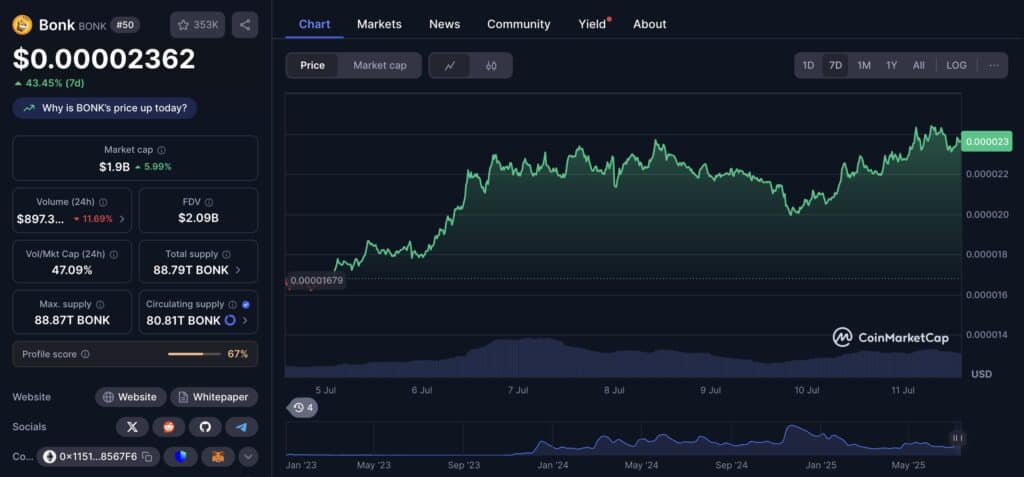Select 1D time range
The height and width of the screenshot is (477, 1024).
808,65
